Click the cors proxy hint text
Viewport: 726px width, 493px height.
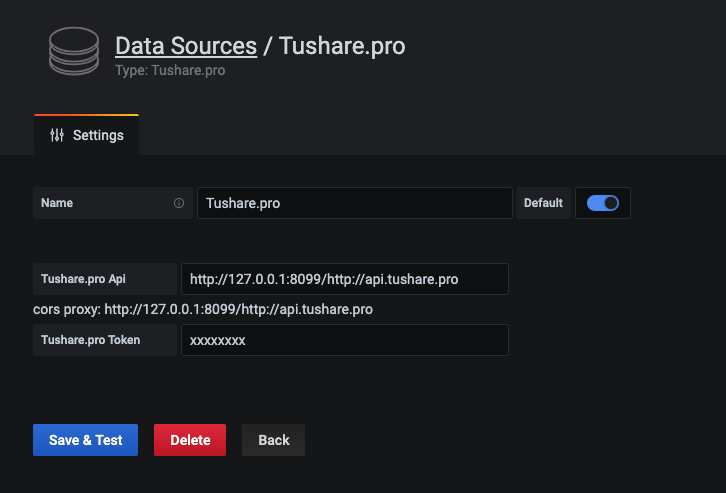click(203, 309)
